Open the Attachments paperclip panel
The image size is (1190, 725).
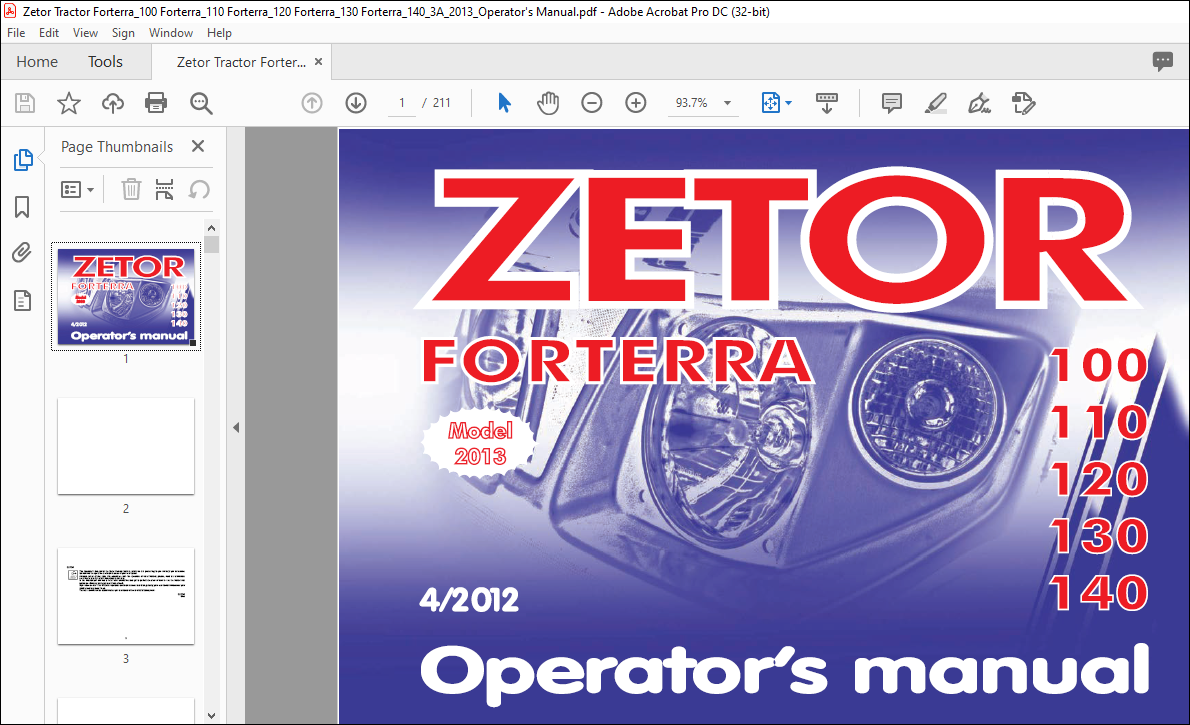[22, 252]
